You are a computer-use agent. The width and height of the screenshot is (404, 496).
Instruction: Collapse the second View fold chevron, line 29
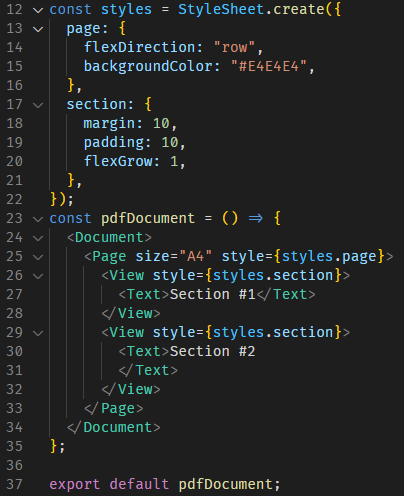coord(38,333)
